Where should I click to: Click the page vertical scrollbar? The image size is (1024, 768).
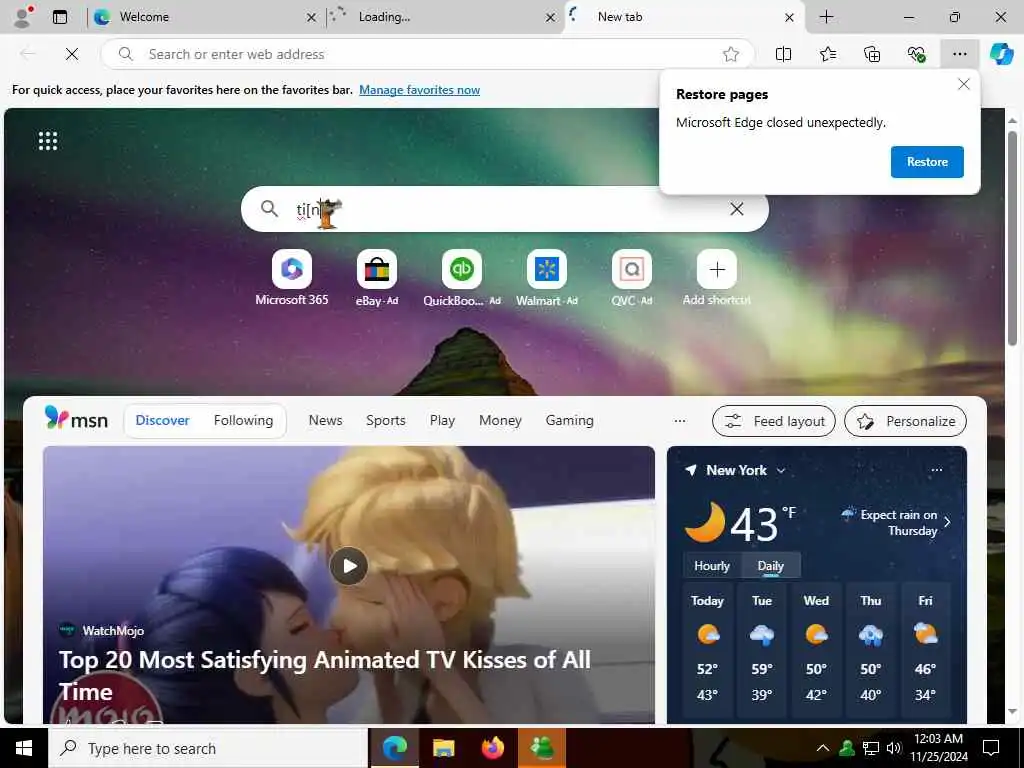[1012, 239]
